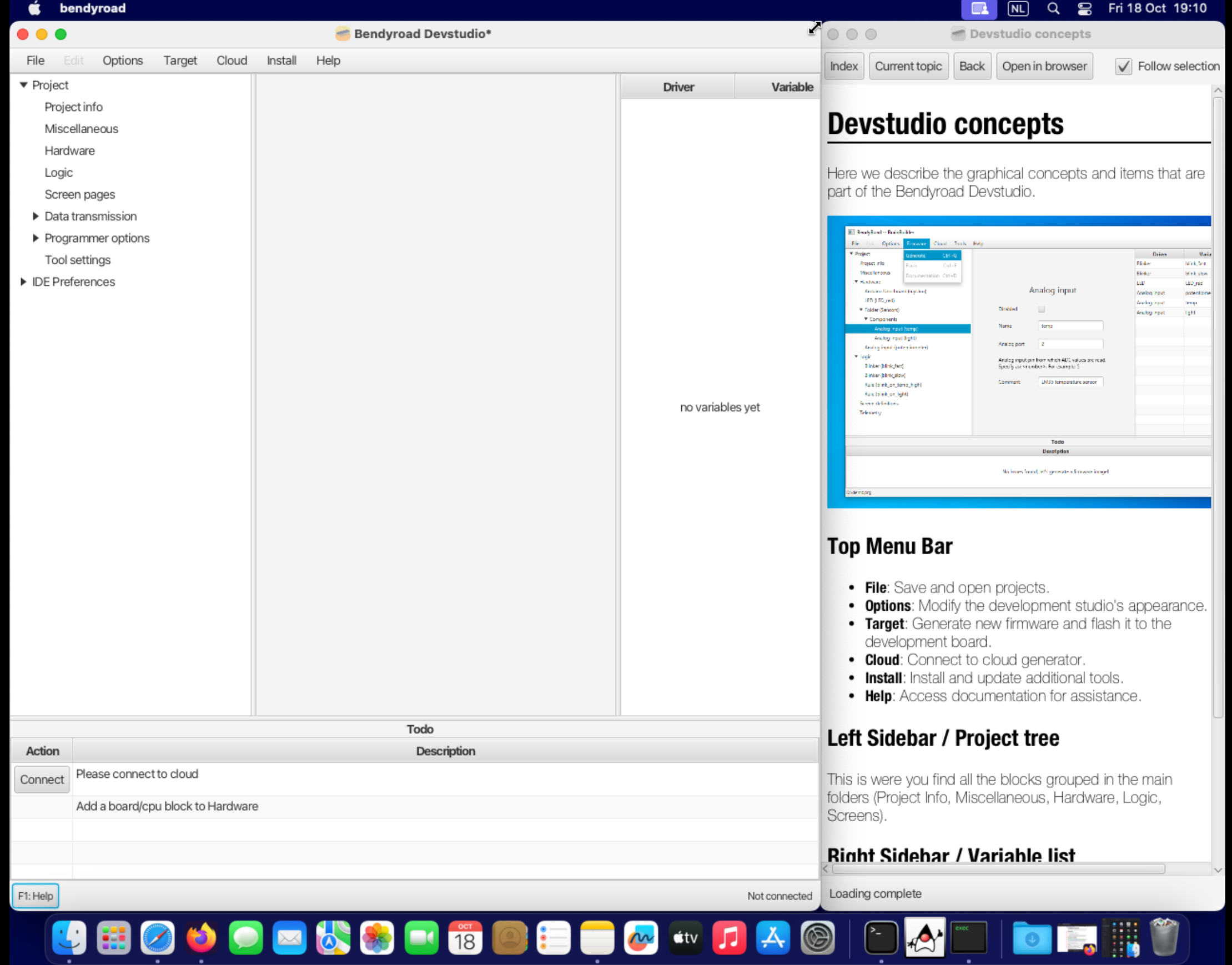This screenshot has height=965, width=1232.
Task: Open Photos app in dock
Action: tap(378, 938)
